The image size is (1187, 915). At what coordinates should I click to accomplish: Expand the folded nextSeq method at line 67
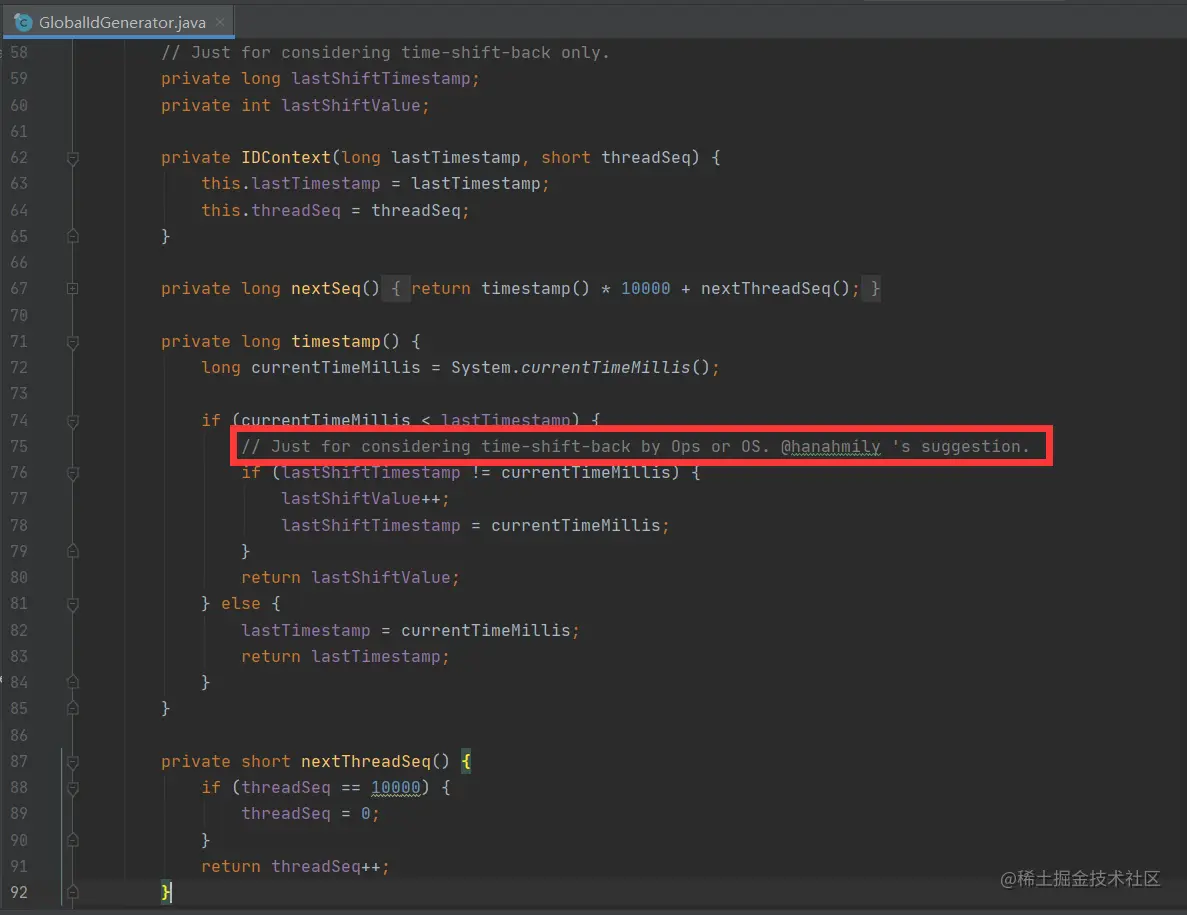pyautogui.click(x=73, y=288)
